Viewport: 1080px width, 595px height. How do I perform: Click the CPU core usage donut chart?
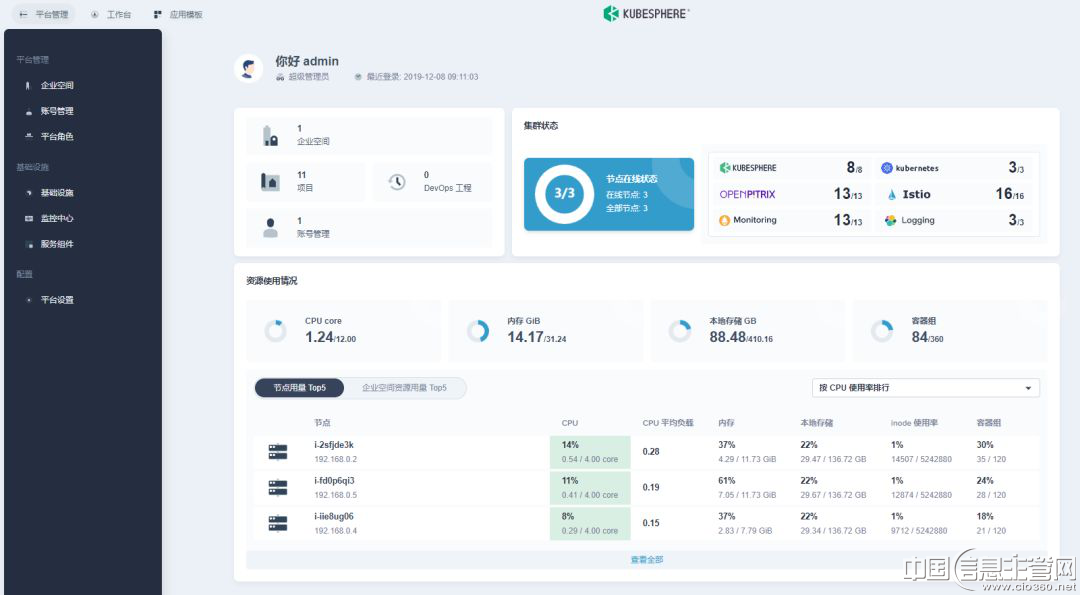point(276,331)
